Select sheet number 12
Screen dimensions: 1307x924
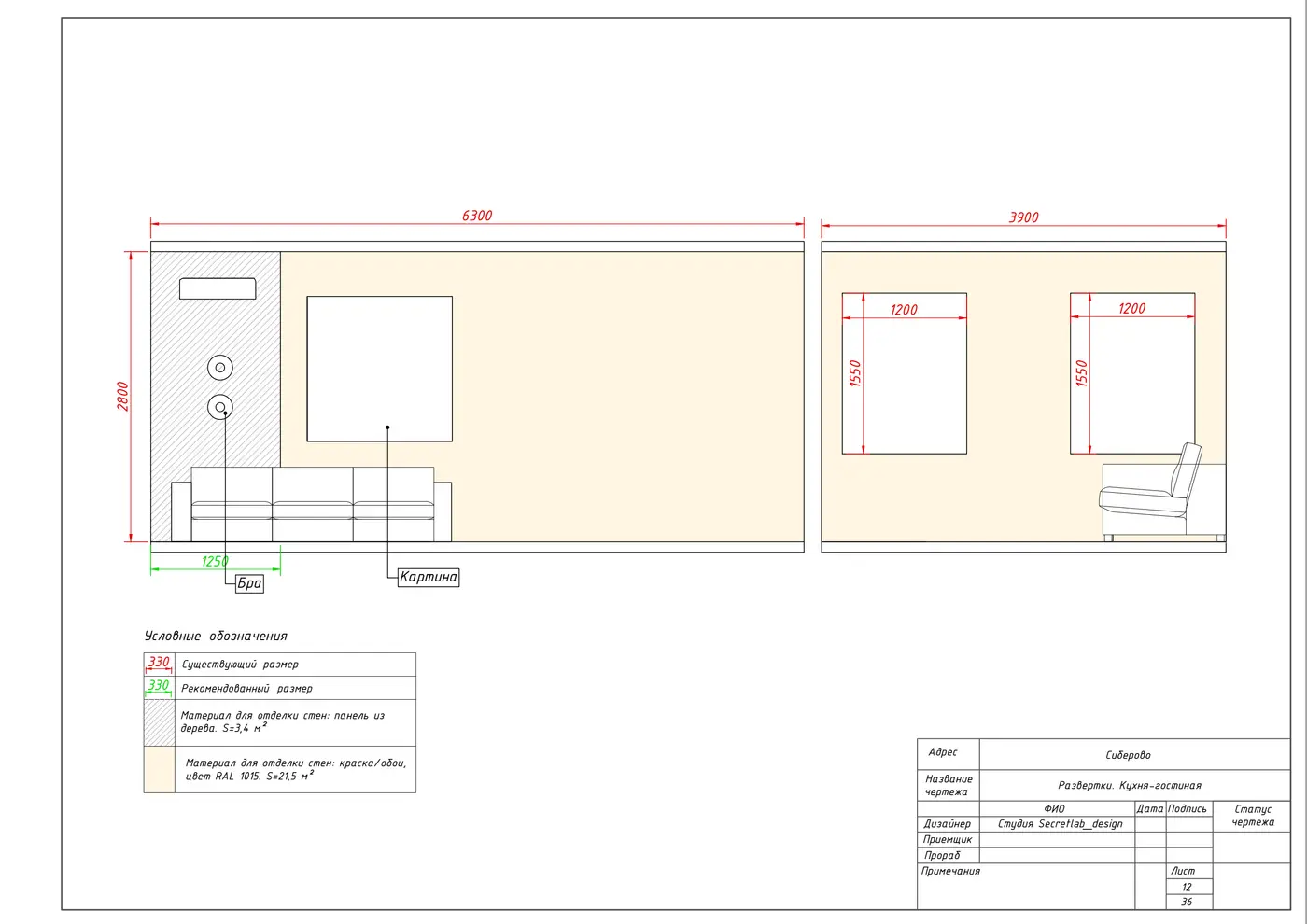[1187, 887]
